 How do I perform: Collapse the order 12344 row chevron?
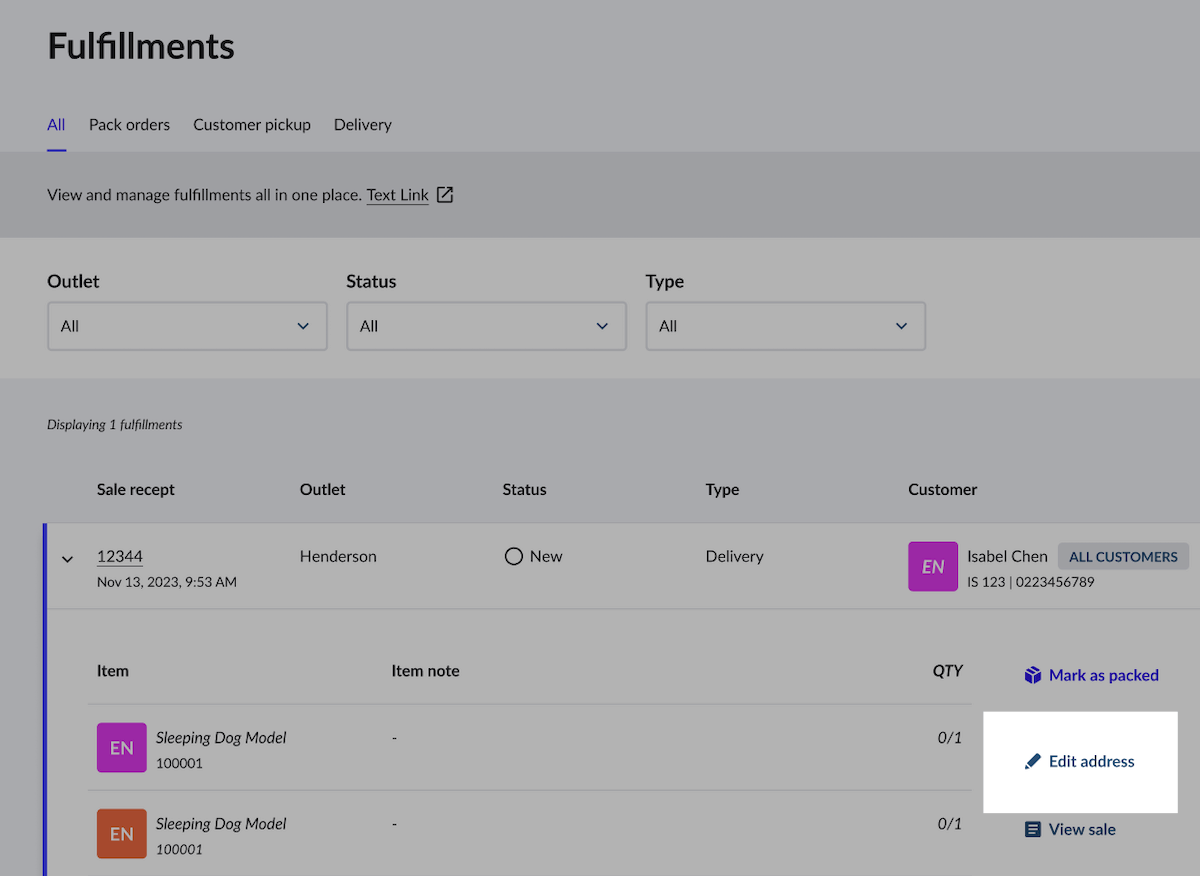point(67,559)
